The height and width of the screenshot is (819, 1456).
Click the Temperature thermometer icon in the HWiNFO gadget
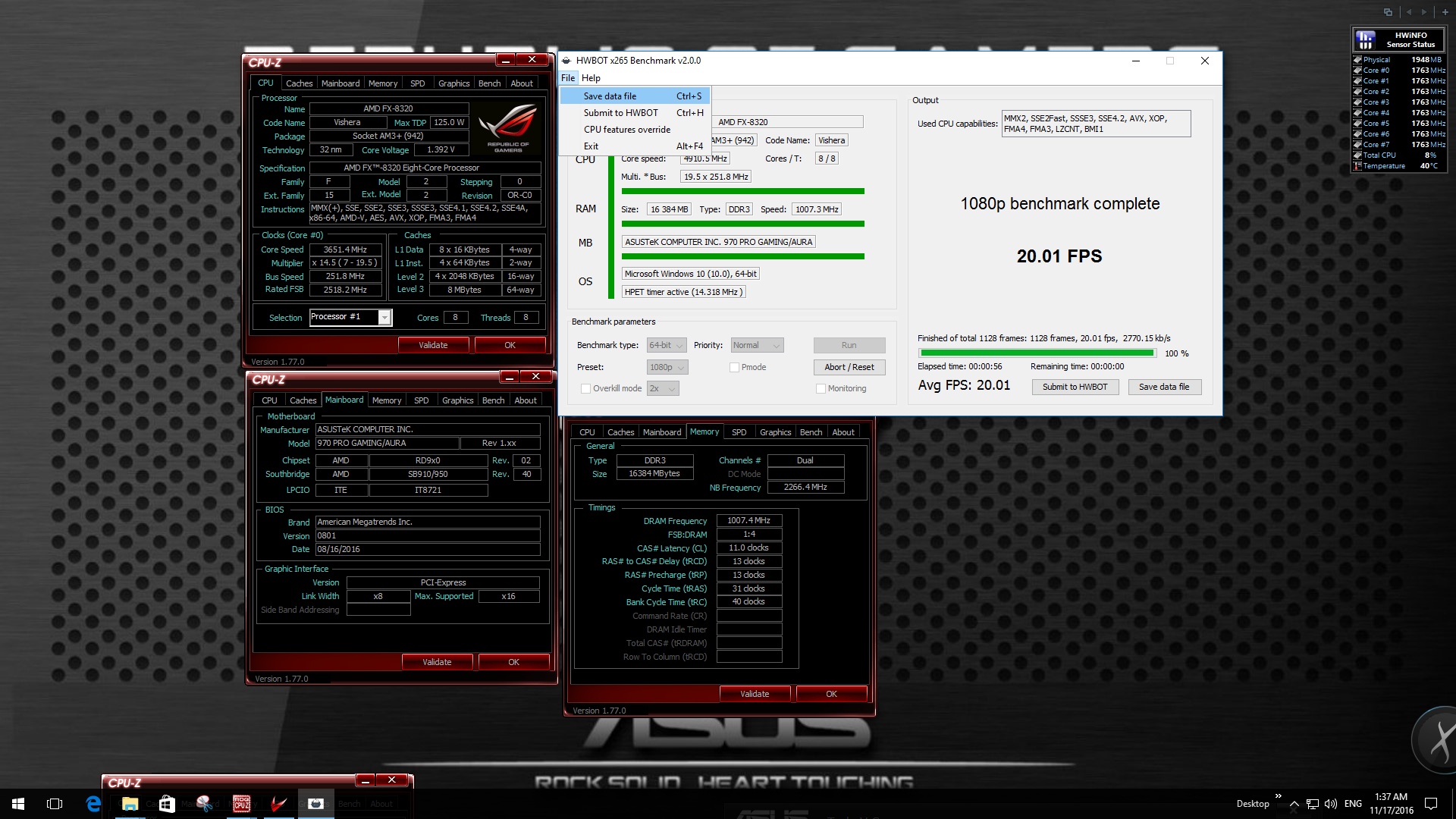point(1357,166)
